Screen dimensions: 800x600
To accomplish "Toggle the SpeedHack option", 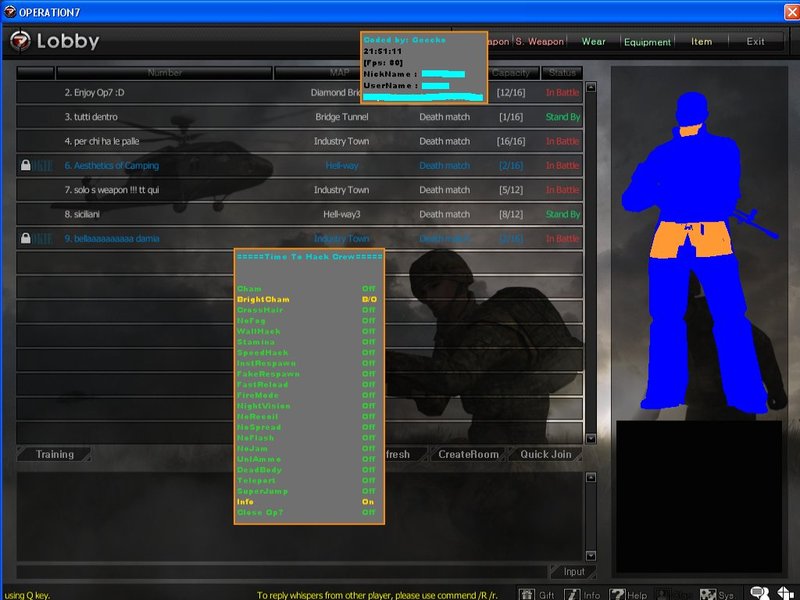I will [x=307, y=353].
